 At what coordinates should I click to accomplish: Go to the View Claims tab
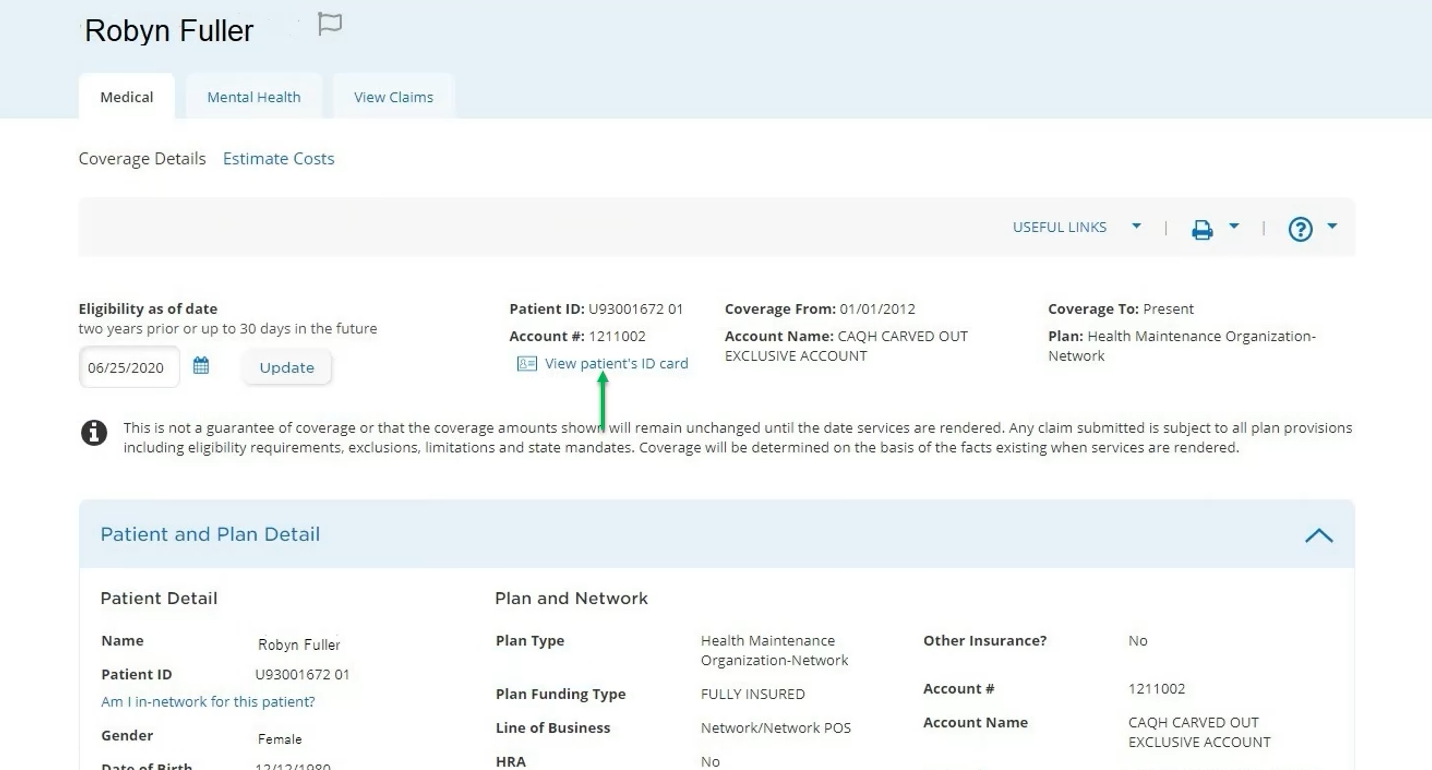pos(393,97)
